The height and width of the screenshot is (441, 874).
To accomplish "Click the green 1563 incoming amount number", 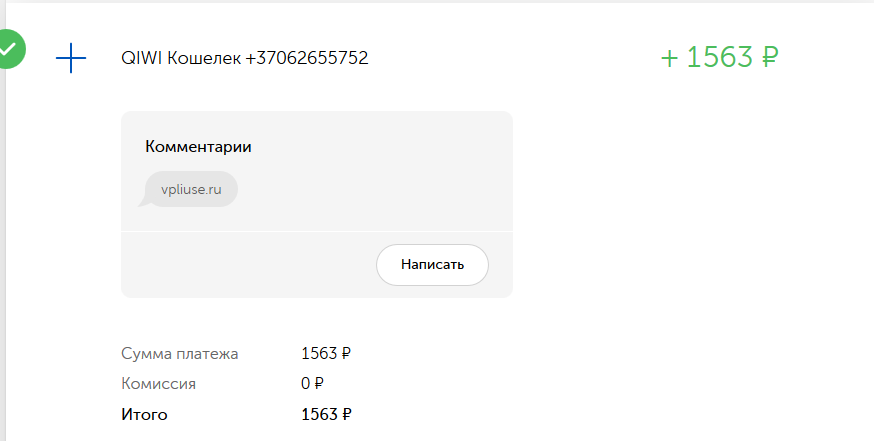I will (x=719, y=57).
